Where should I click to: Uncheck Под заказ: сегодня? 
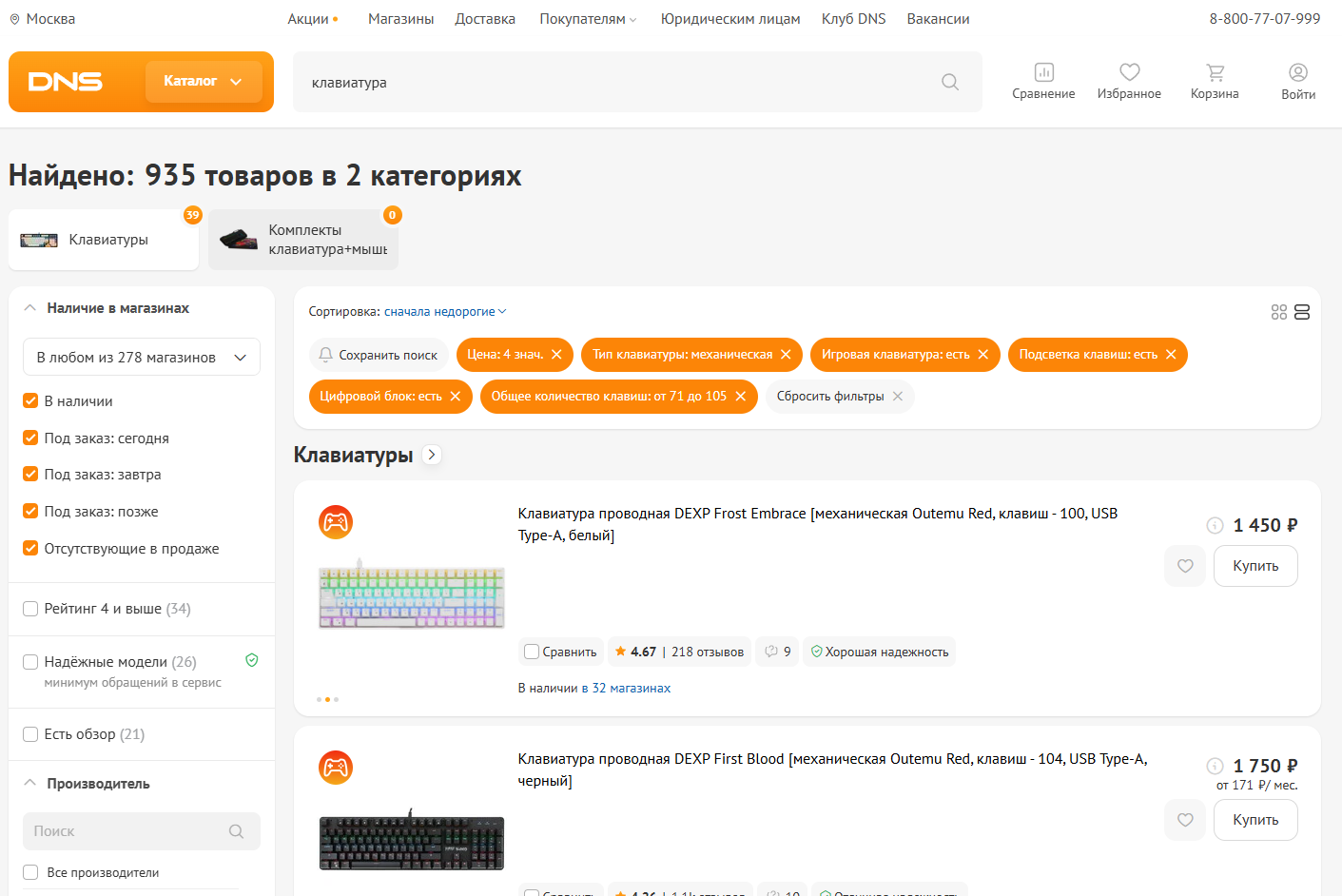(30, 438)
